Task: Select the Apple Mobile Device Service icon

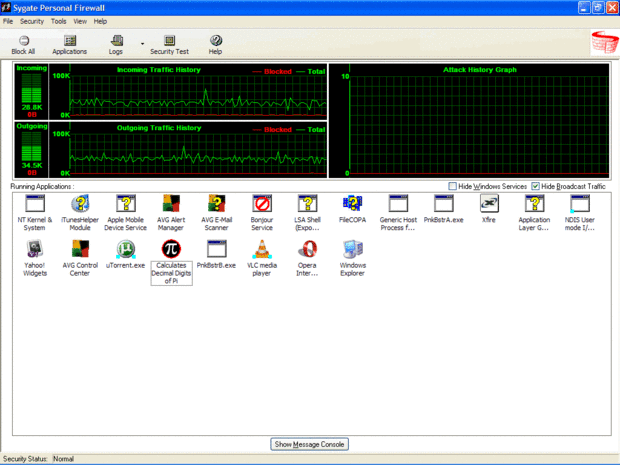Action: (126, 204)
